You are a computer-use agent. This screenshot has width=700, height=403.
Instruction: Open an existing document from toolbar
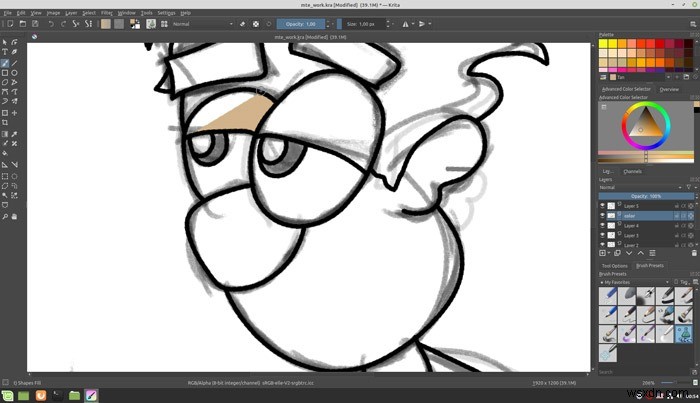pos(23,24)
